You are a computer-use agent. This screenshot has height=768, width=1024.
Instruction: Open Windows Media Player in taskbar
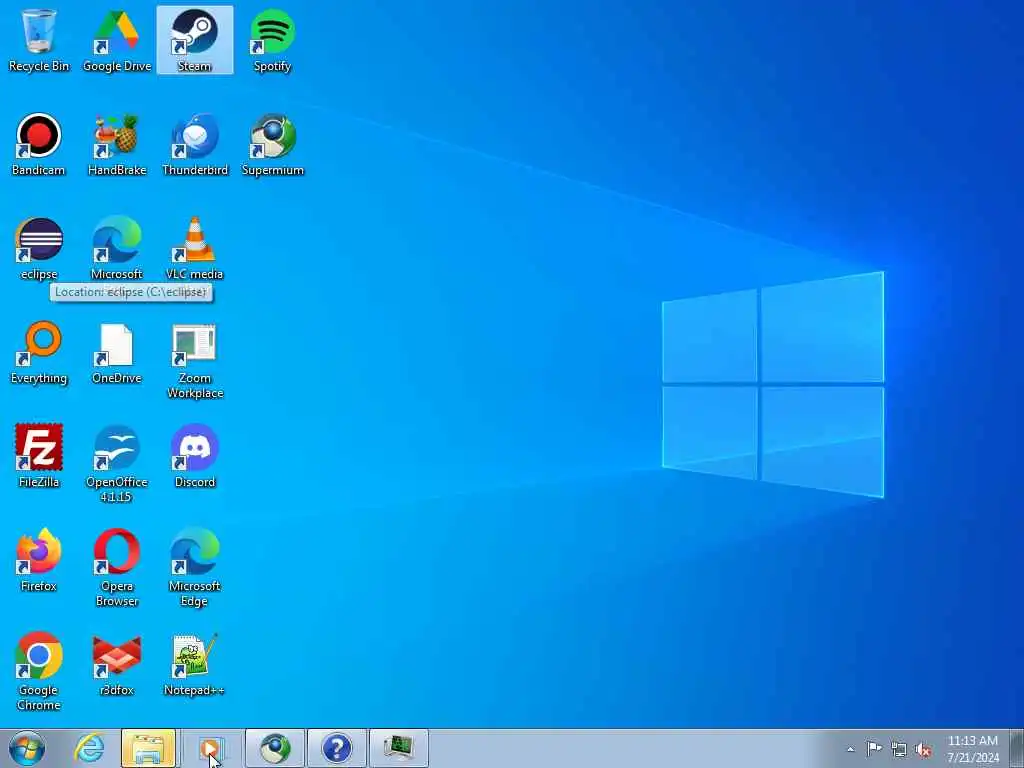[210, 748]
